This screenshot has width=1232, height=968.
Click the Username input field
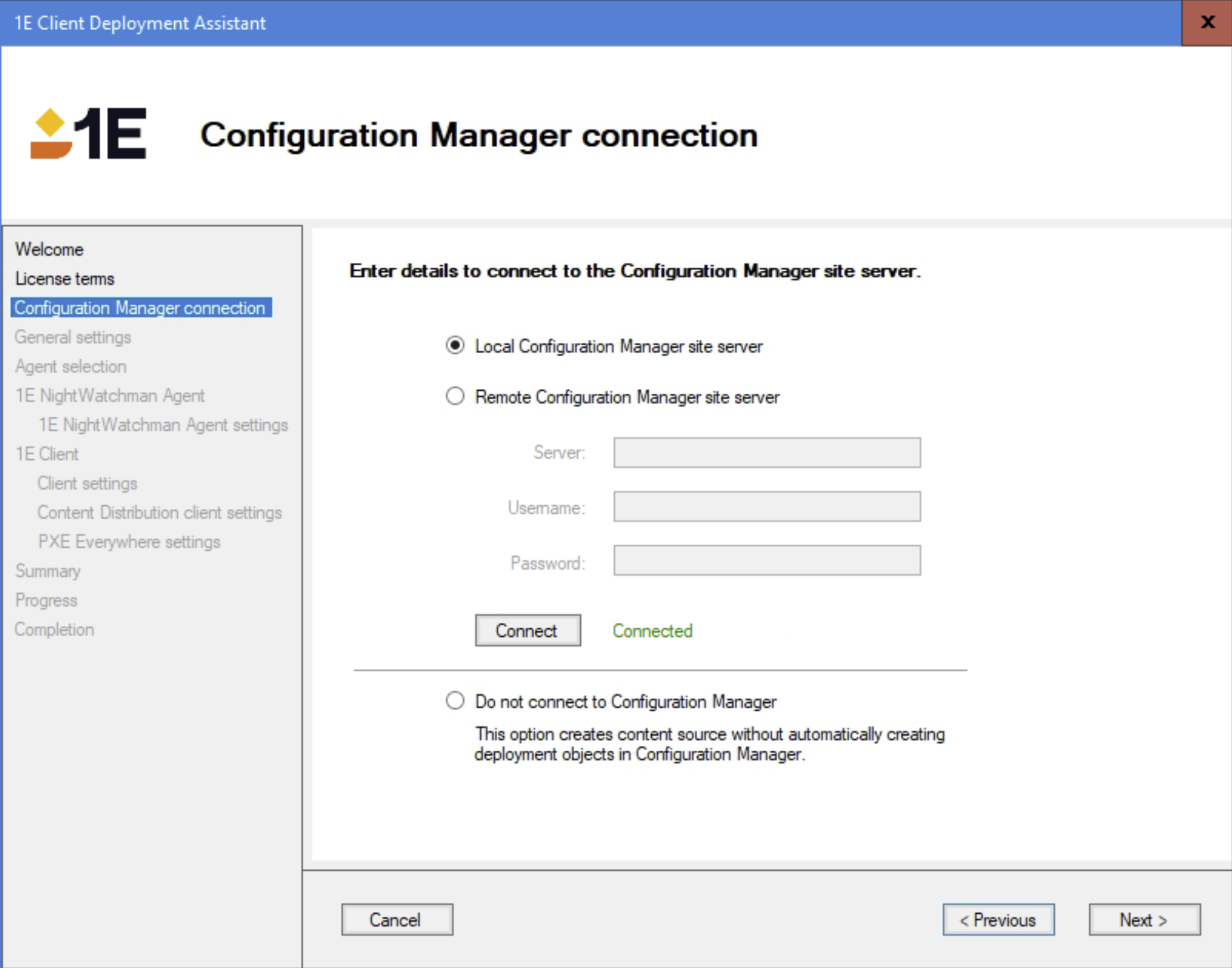click(x=767, y=506)
